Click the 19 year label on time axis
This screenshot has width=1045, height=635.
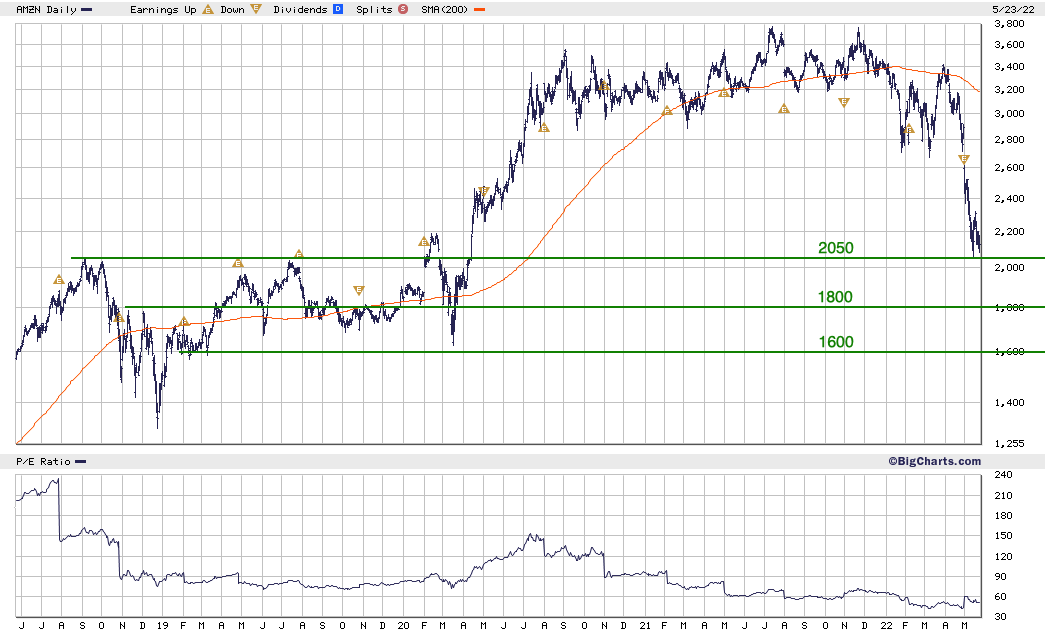pyautogui.click(x=163, y=626)
